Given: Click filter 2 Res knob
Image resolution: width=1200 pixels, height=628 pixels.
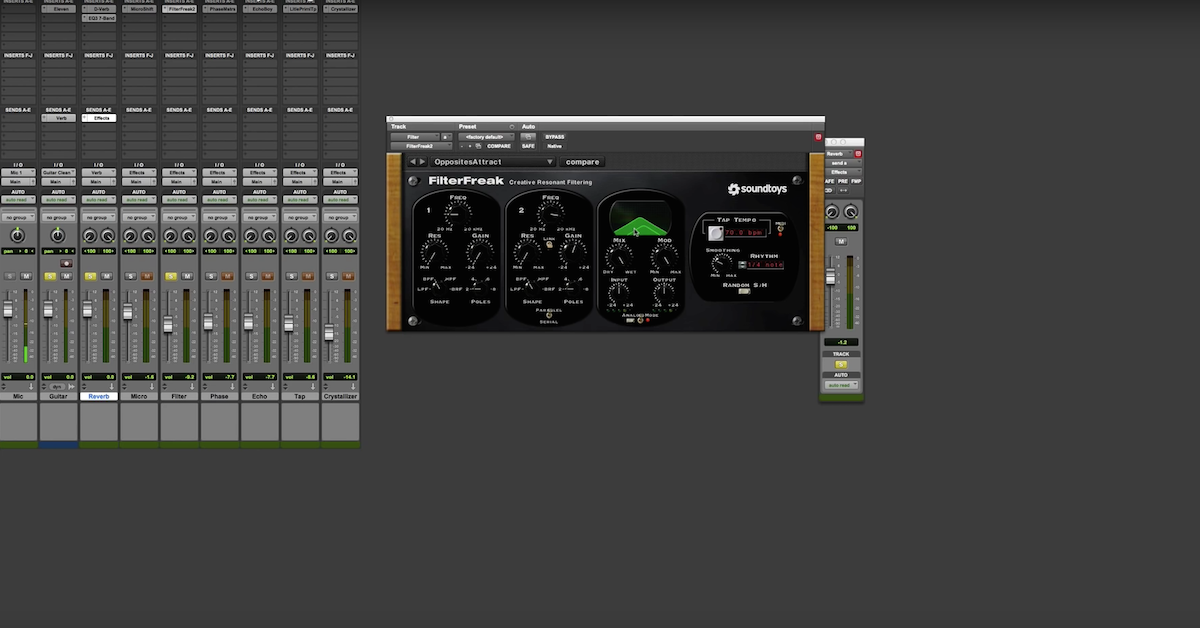Looking at the screenshot, I should 527,253.
